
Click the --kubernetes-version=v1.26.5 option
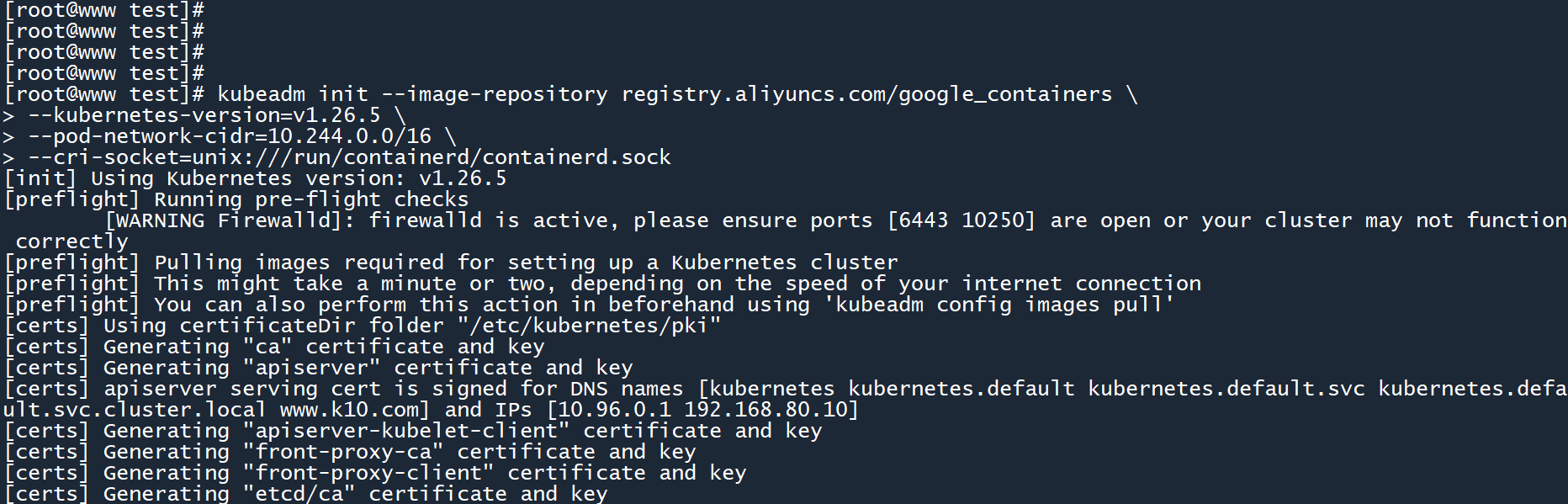tap(204, 115)
